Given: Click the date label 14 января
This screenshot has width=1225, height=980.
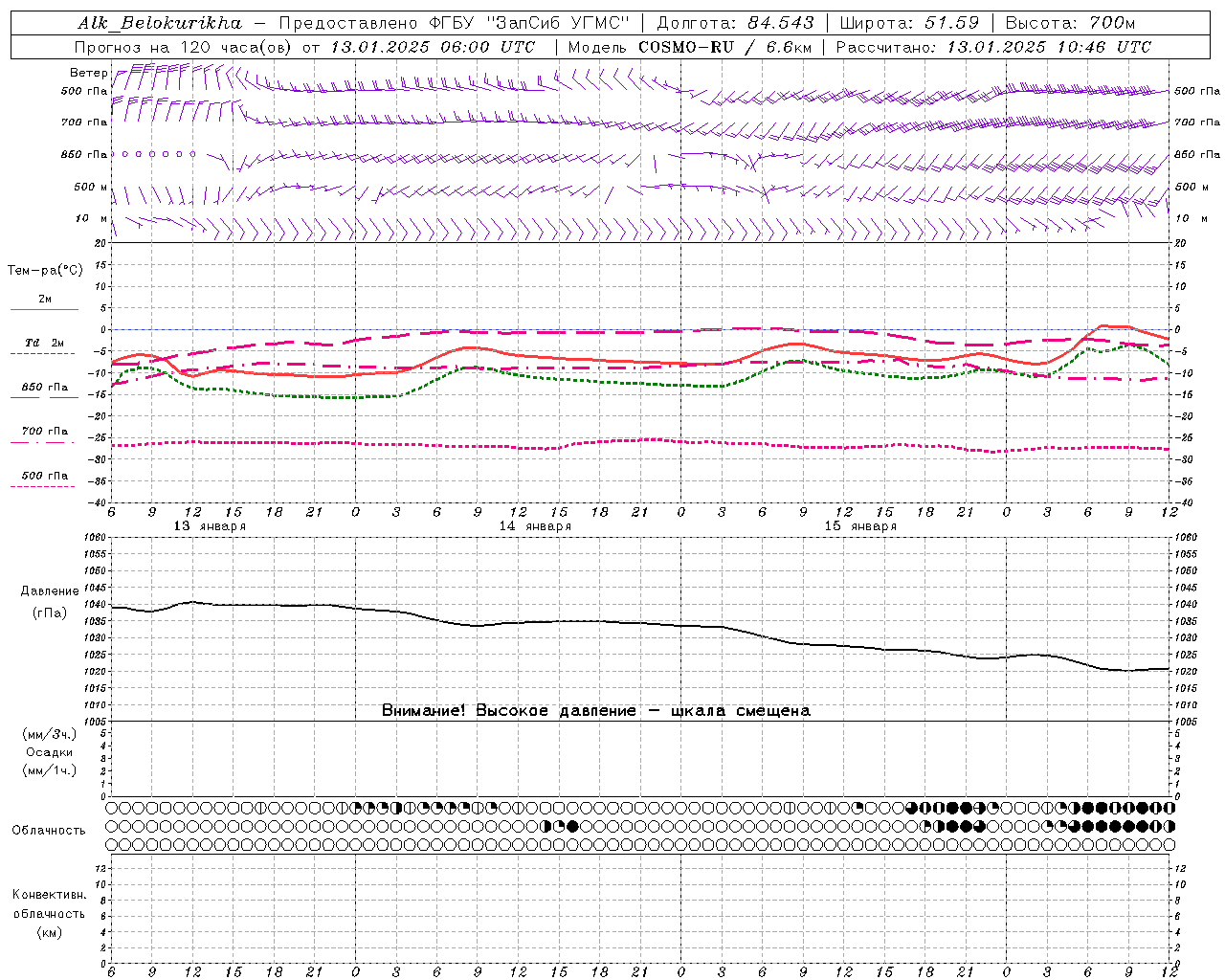Looking at the screenshot, I should [535, 526].
